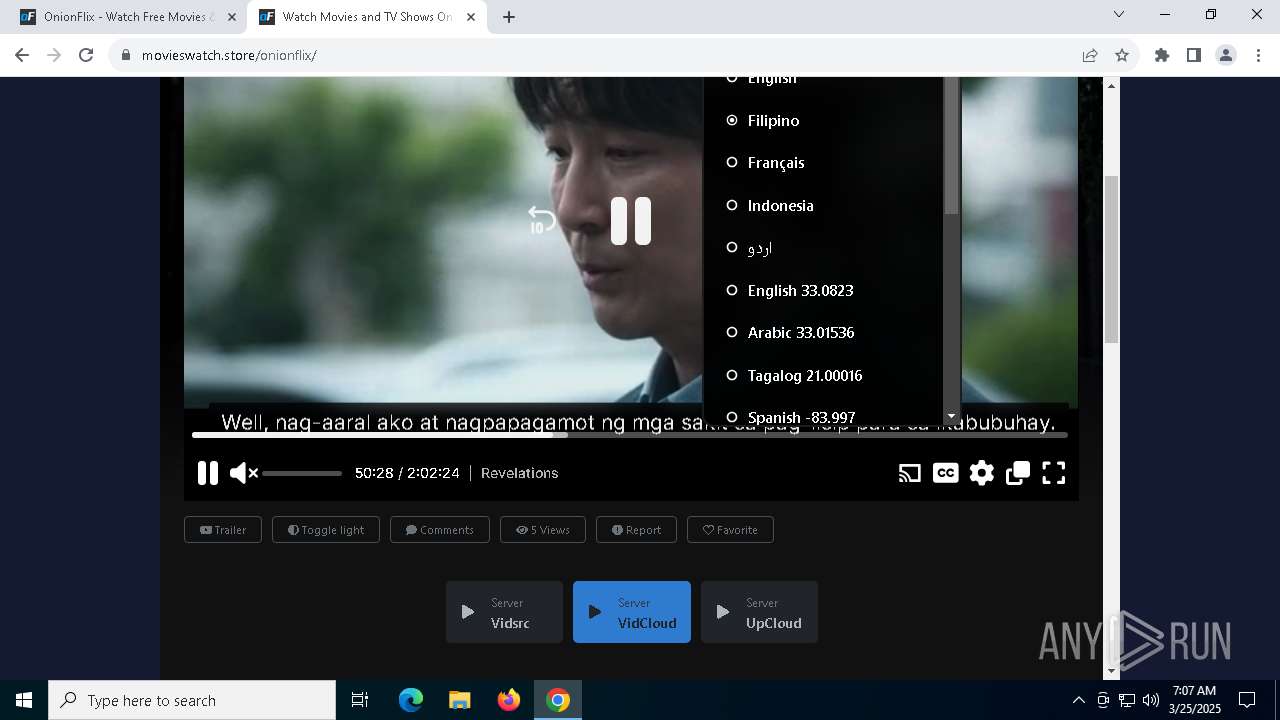Click the taskbar search box
Viewport: 1280px width, 720px height.
coord(192,700)
